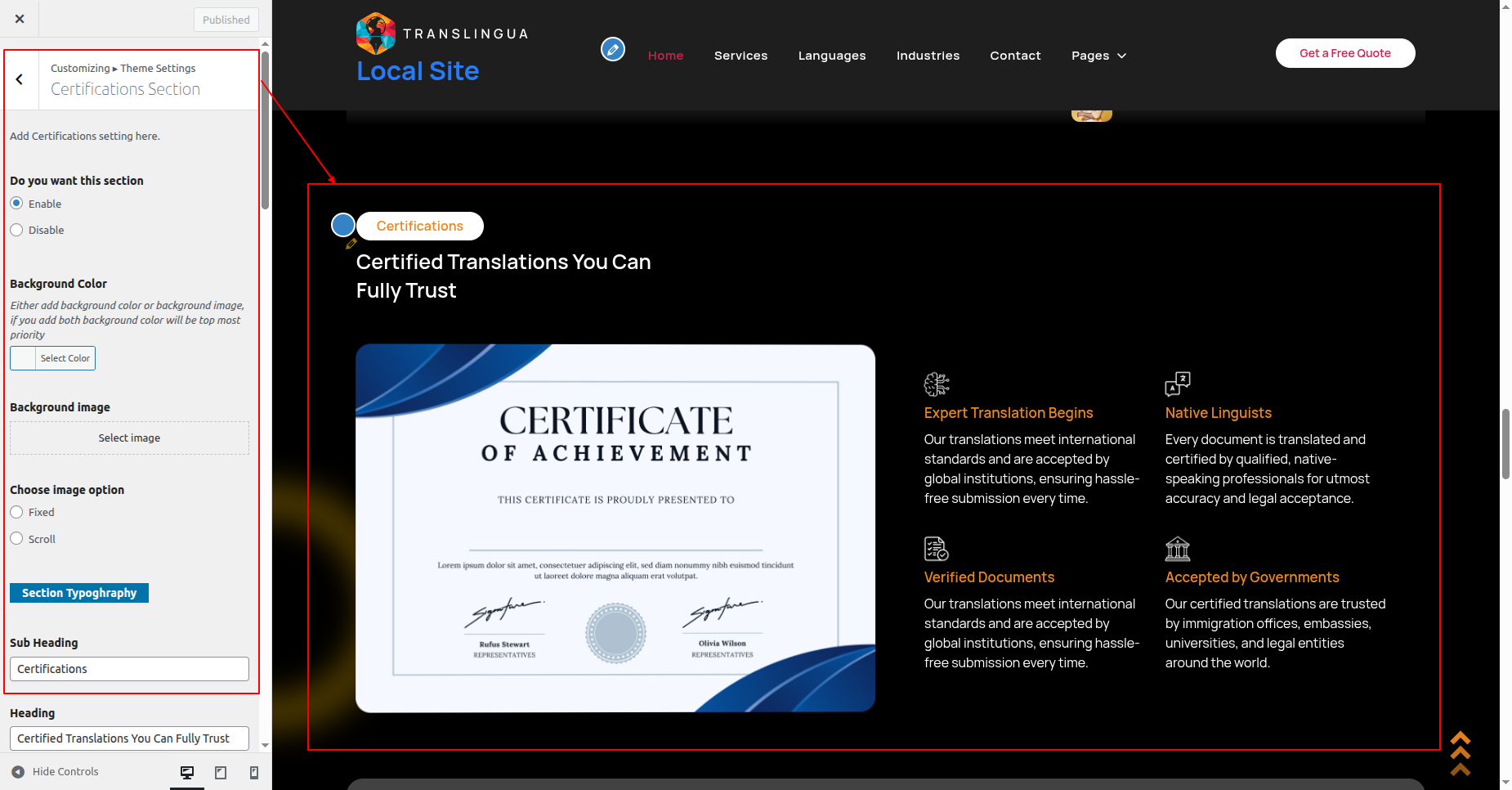Click the Certifications section edit shortcut

click(x=343, y=225)
